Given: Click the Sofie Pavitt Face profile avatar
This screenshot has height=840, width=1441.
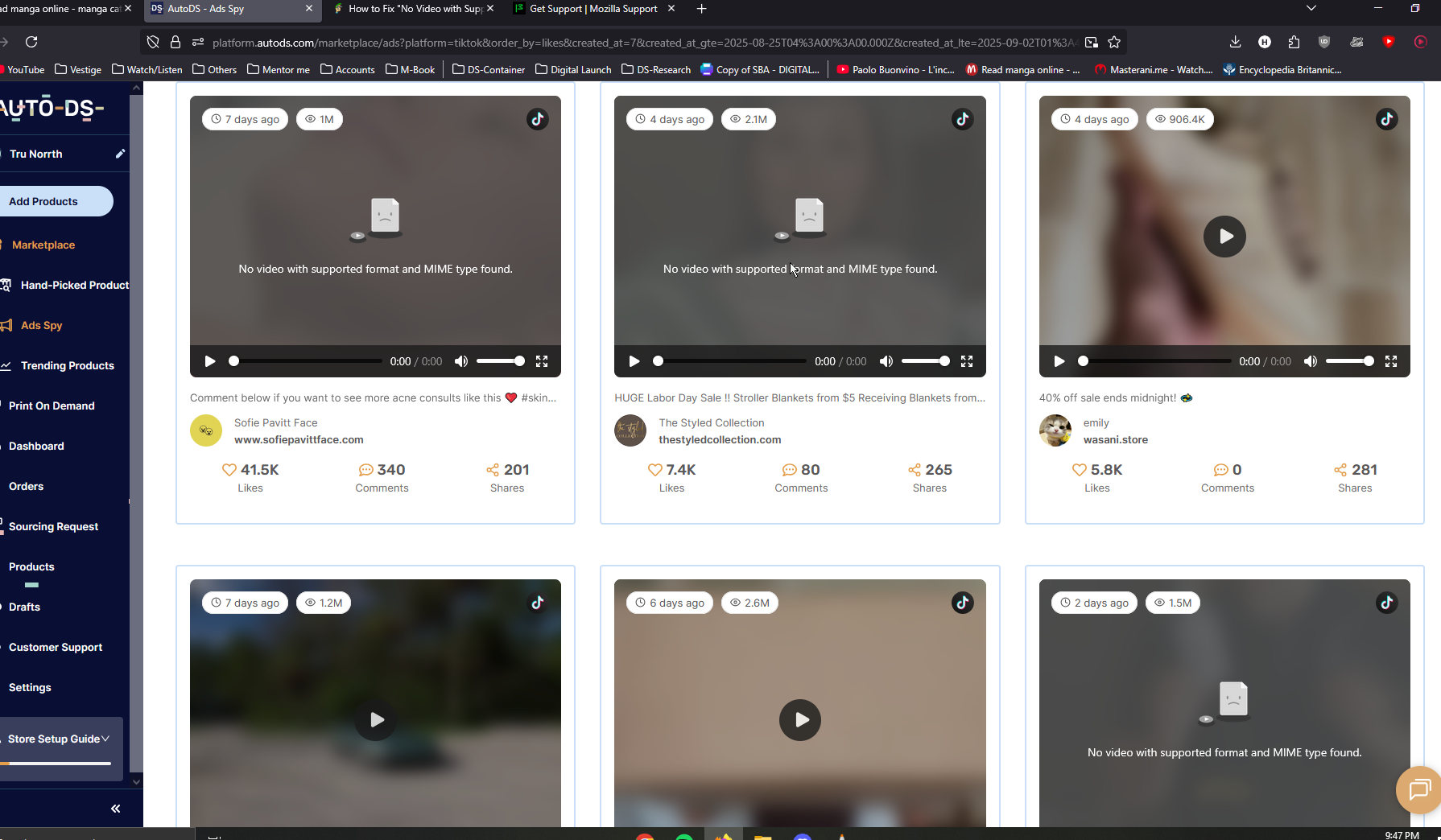Looking at the screenshot, I should point(206,430).
